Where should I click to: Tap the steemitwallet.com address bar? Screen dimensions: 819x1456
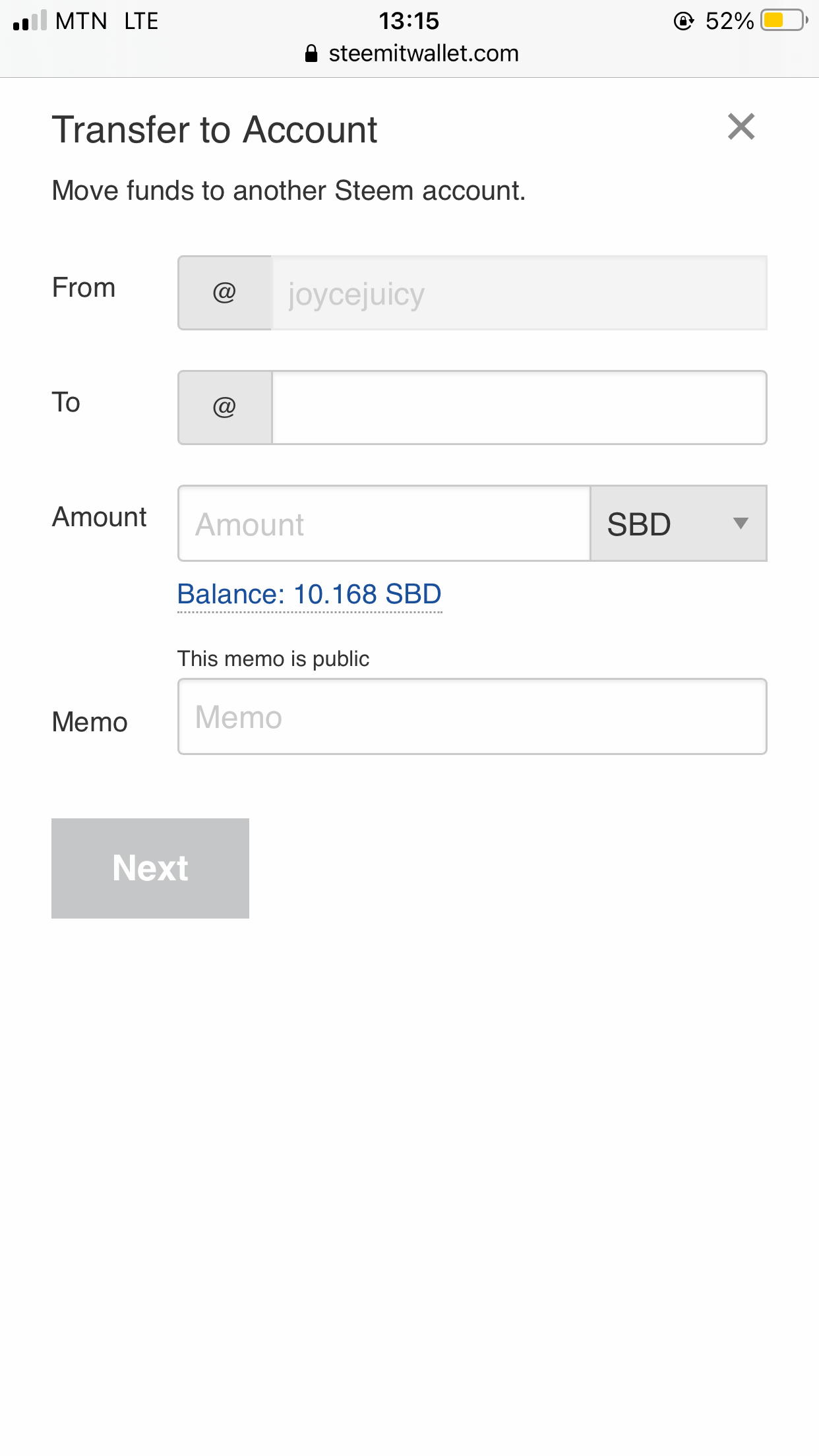(x=423, y=53)
